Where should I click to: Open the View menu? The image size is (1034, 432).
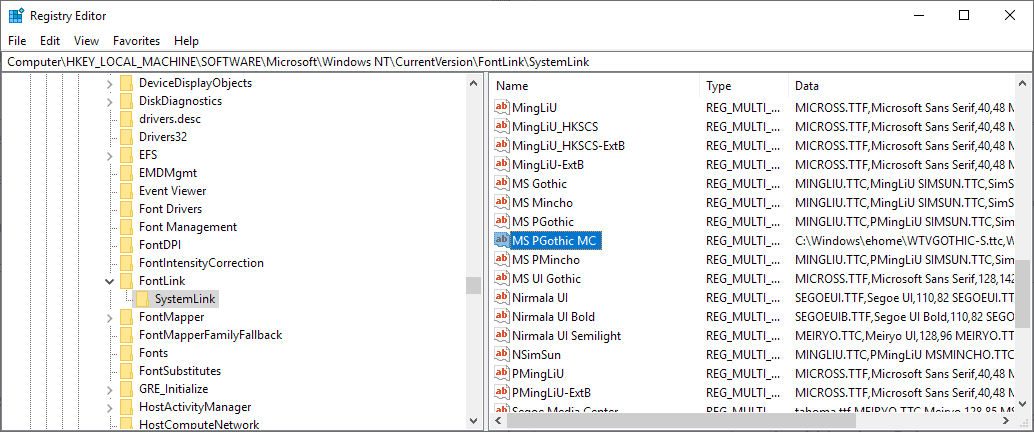tap(86, 41)
